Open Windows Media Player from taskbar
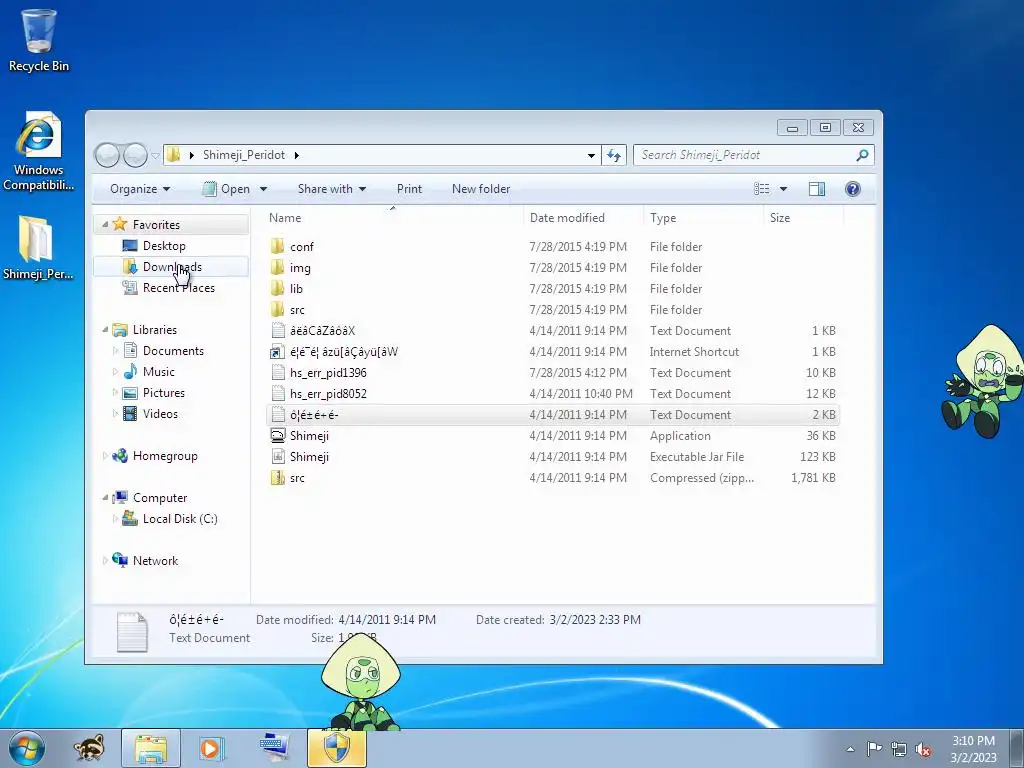The image size is (1024, 768). pyautogui.click(x=211, y=748)
